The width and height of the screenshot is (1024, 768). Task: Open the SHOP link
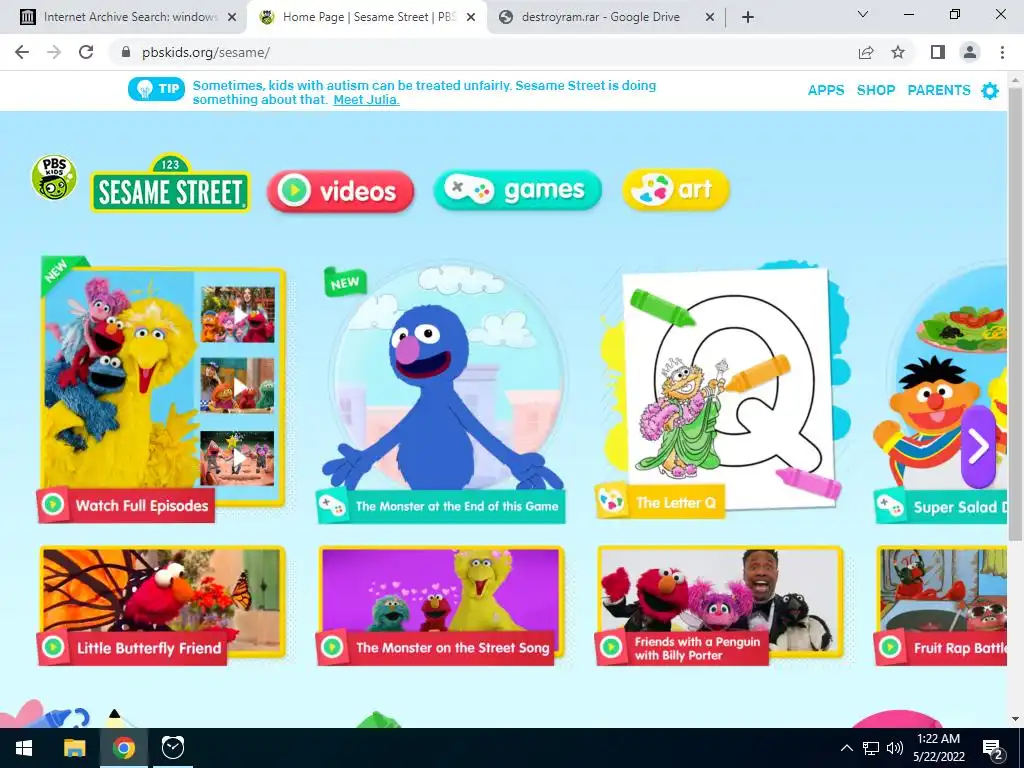coord(876,90)
